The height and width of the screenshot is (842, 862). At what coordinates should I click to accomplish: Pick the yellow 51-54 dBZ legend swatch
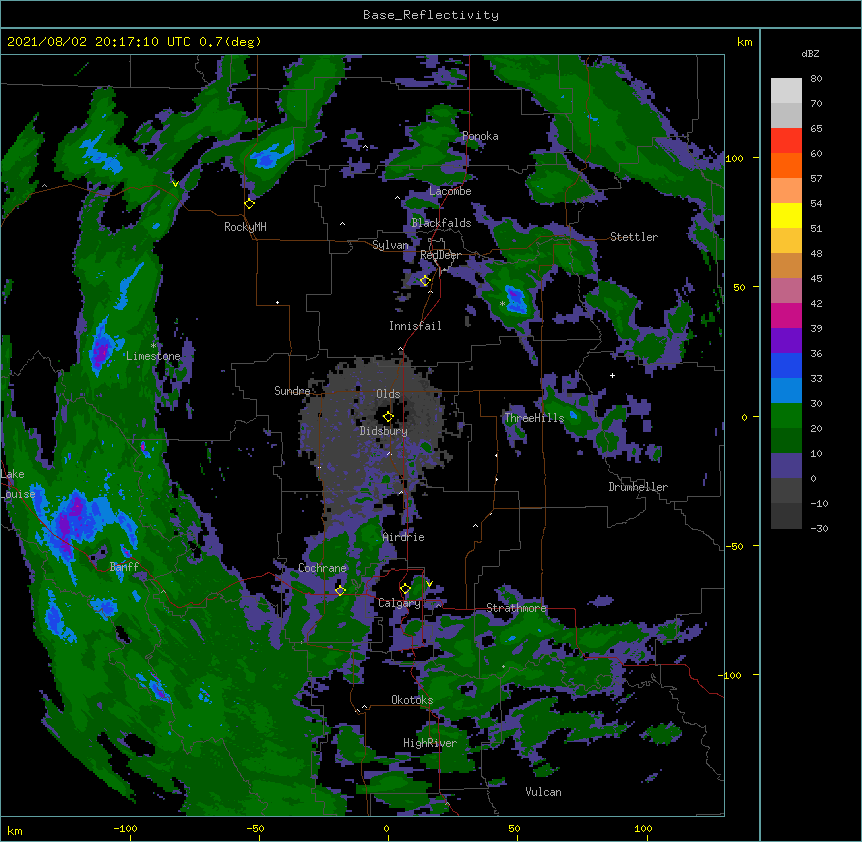[786, 216]
